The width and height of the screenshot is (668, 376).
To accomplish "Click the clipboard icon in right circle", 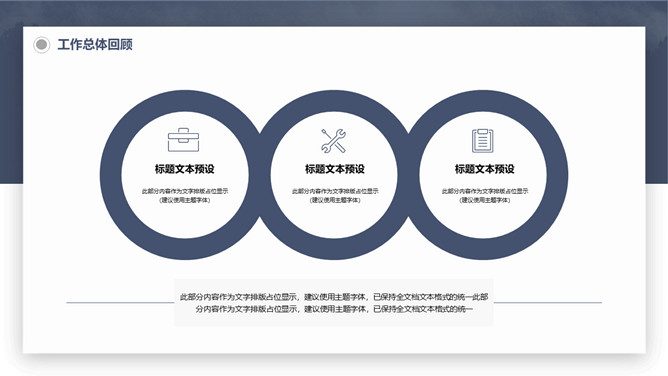I will point(483,141).
